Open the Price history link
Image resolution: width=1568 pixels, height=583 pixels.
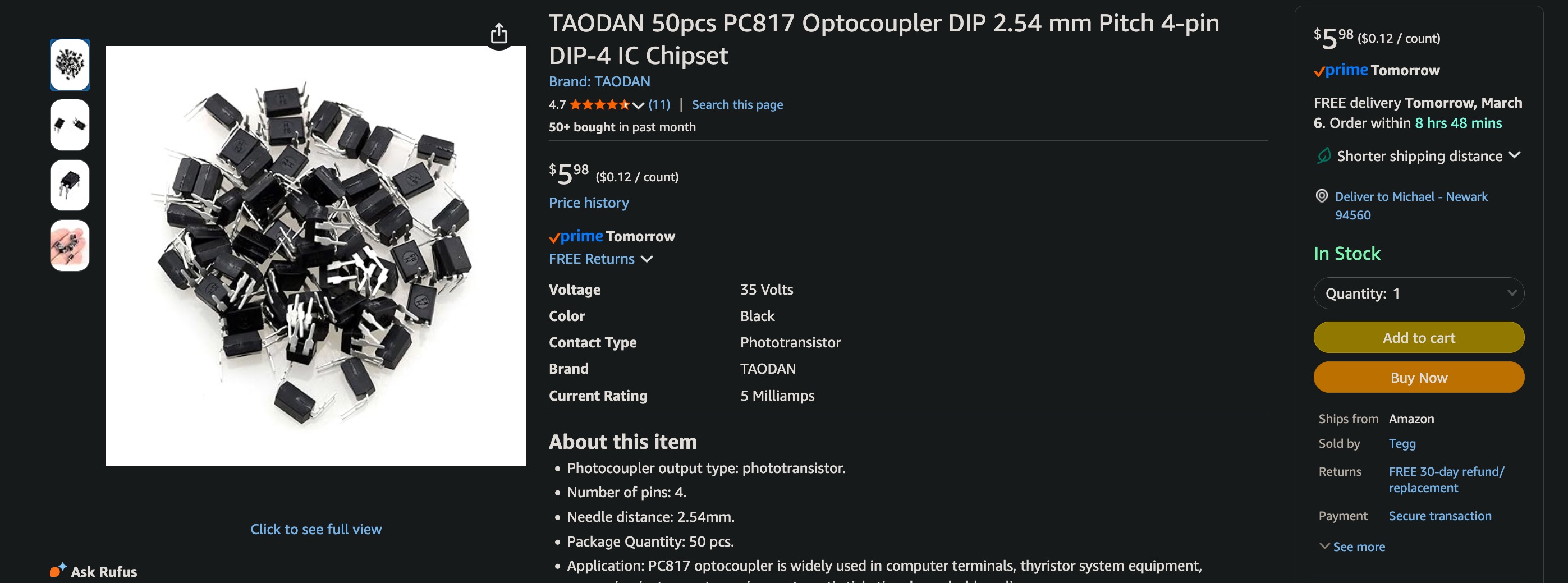[x=589, y=203]
